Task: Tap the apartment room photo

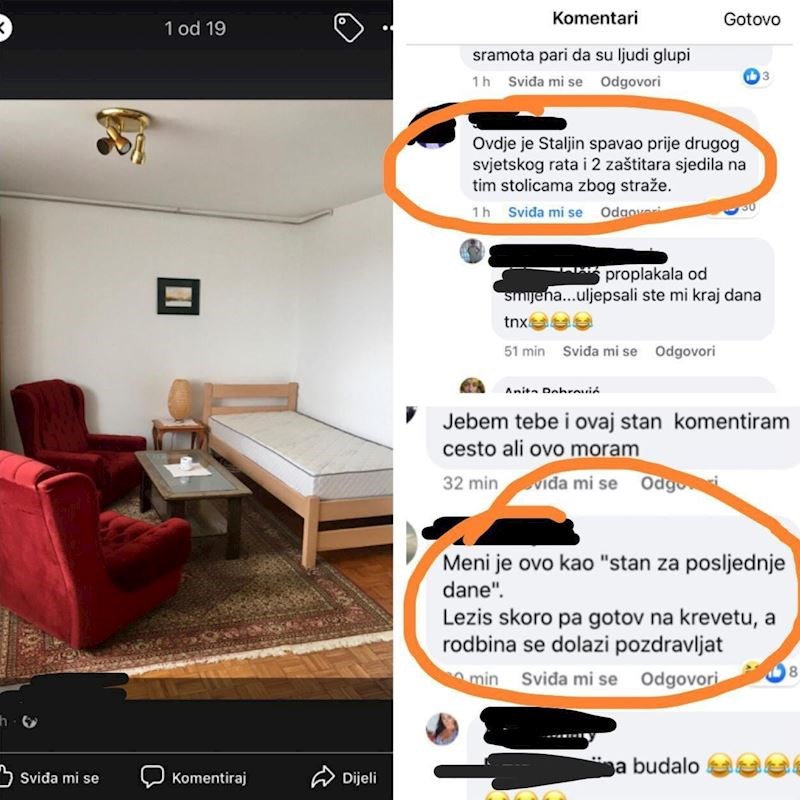Action: (196, 399)
